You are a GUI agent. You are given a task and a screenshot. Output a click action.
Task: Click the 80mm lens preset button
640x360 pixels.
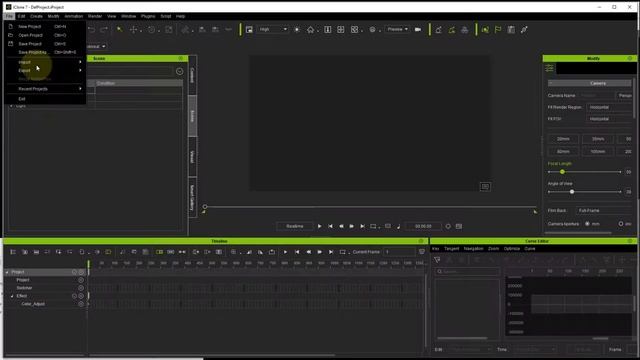coord(563,151)
